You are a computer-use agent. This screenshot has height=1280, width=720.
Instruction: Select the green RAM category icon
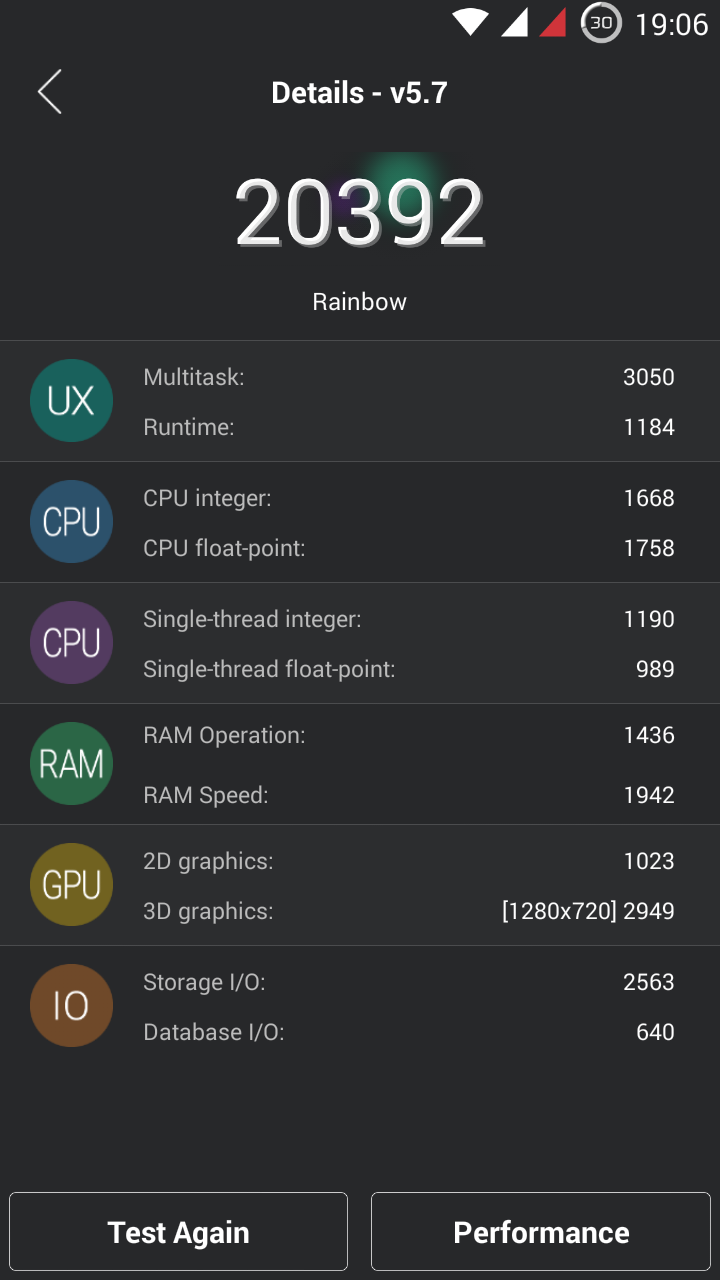pos(71,764)
